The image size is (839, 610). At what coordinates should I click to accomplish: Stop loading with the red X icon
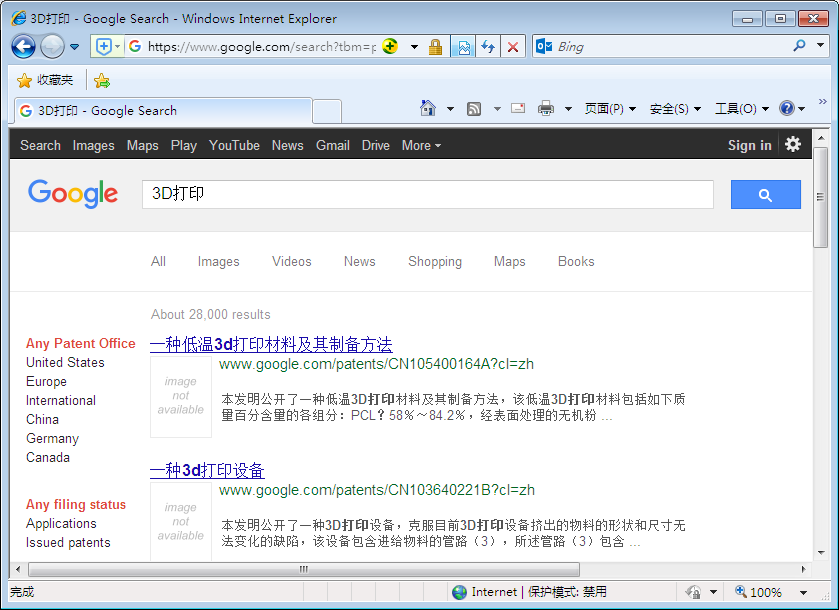click(x=513, y=47)
